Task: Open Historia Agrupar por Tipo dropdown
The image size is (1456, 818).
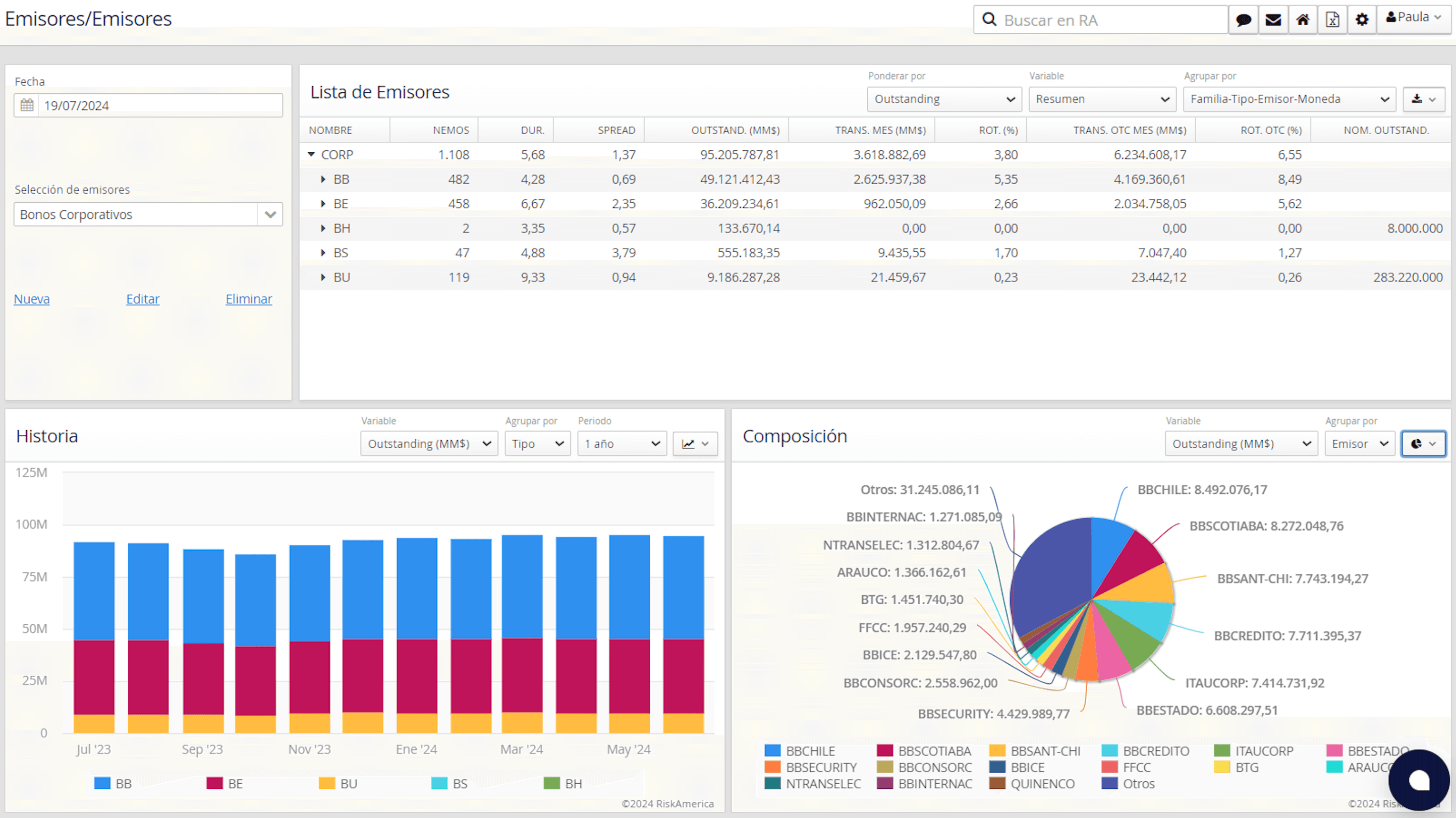Action: point(537,443)
